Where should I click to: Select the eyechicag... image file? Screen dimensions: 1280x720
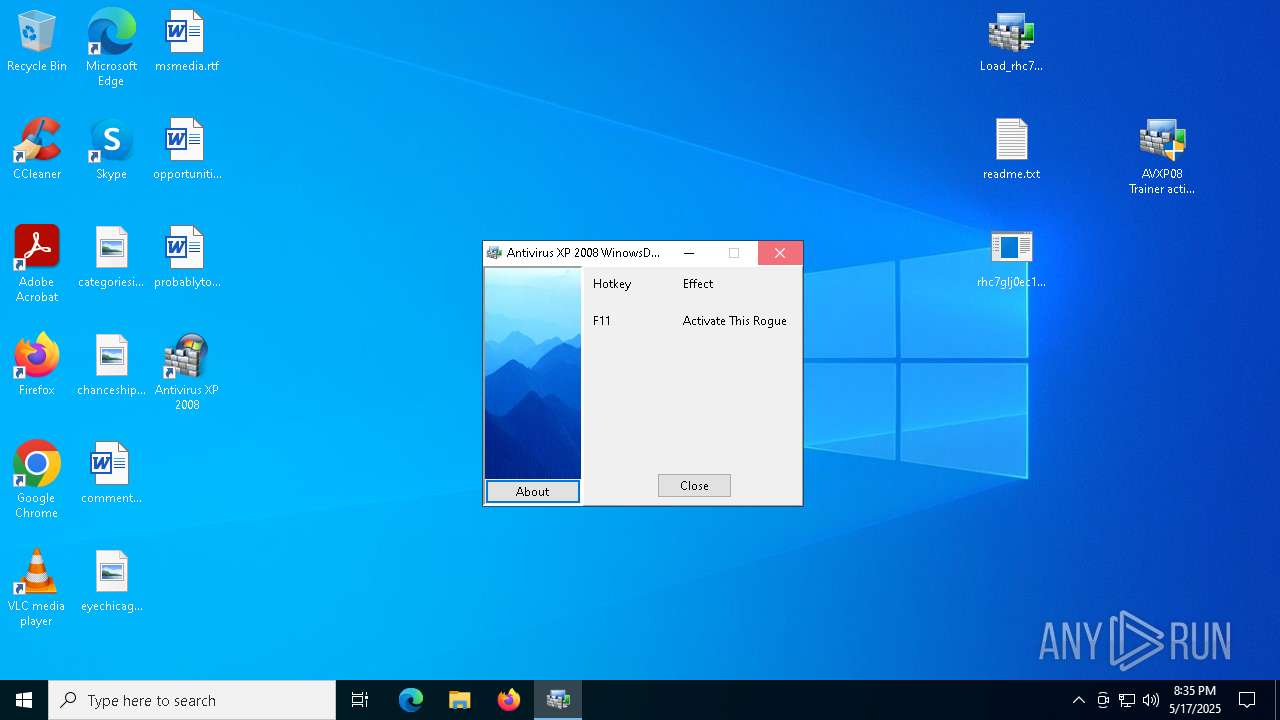point(111,582)
